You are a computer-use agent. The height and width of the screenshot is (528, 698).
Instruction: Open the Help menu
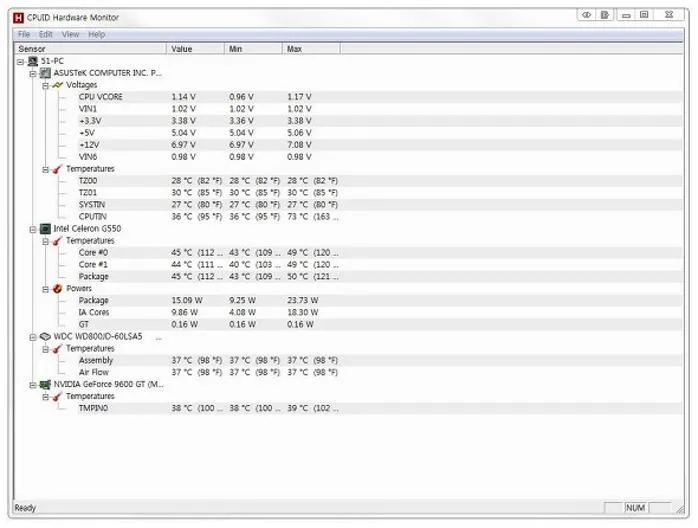[x=97, y=34]
